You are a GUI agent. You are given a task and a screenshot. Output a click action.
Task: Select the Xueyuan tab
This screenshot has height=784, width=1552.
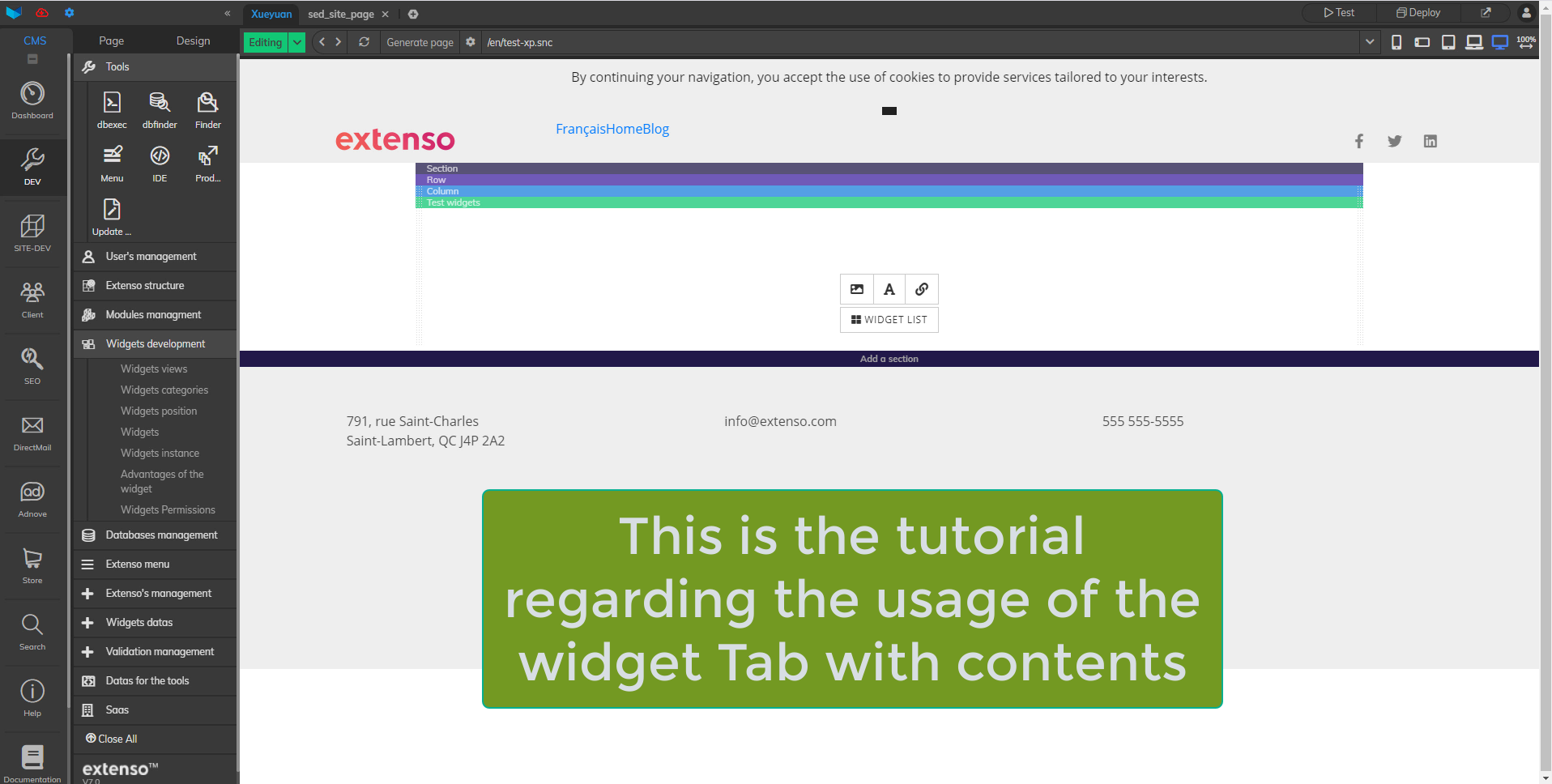point(271,14)
